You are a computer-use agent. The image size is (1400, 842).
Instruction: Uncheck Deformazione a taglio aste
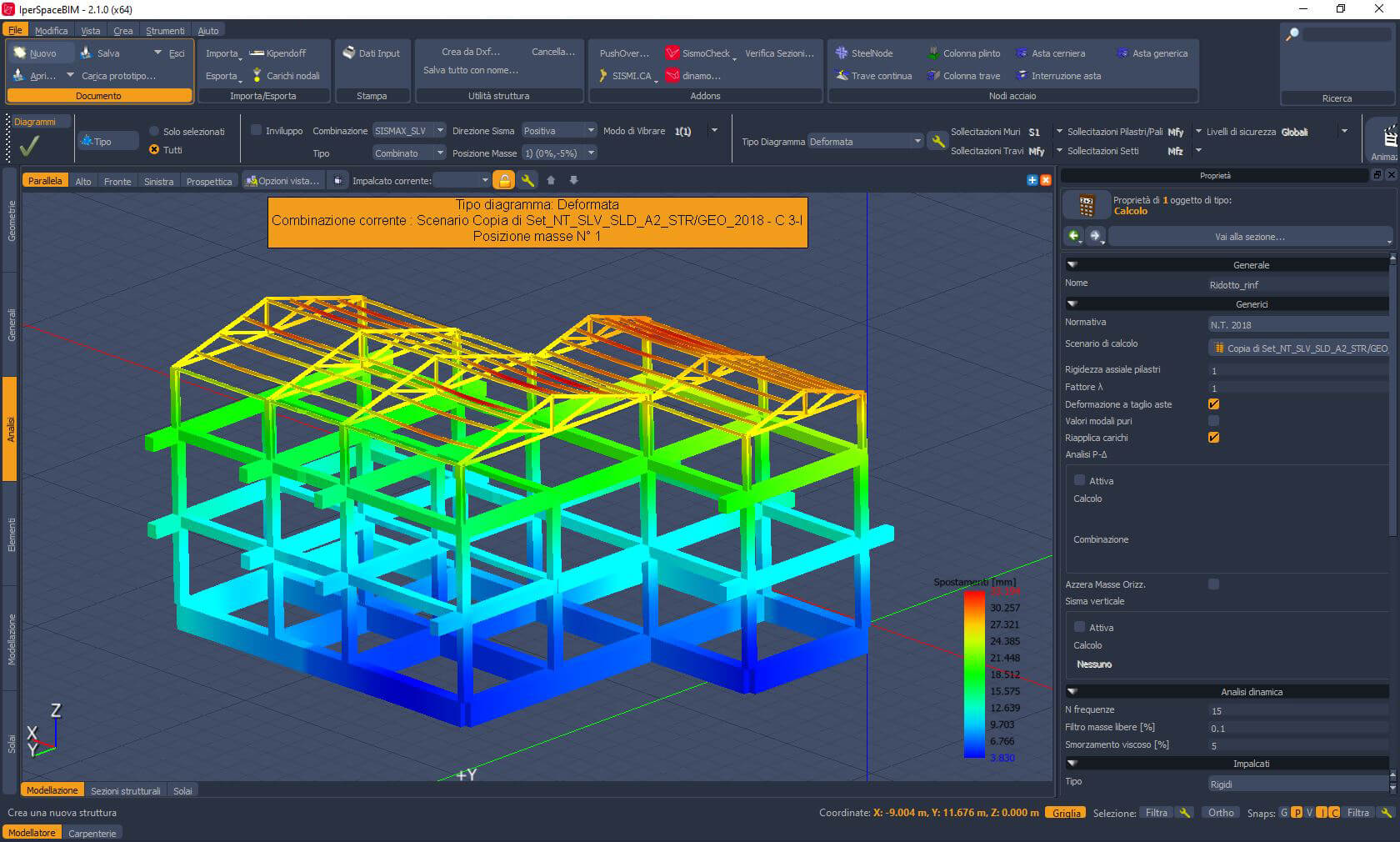pos(1213,403)
